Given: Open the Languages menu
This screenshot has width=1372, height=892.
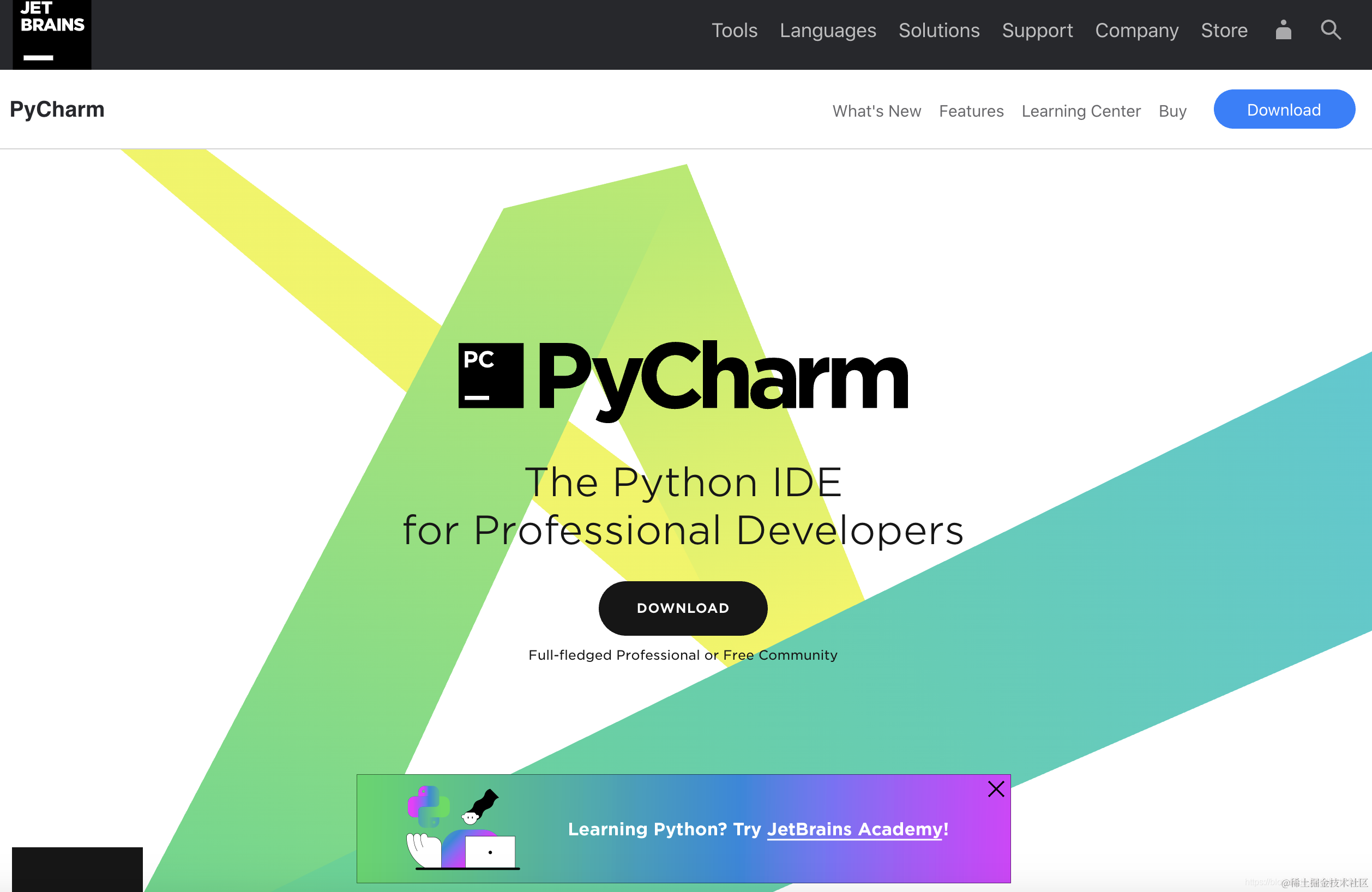Looking at the screenshot, I should 827,30.
